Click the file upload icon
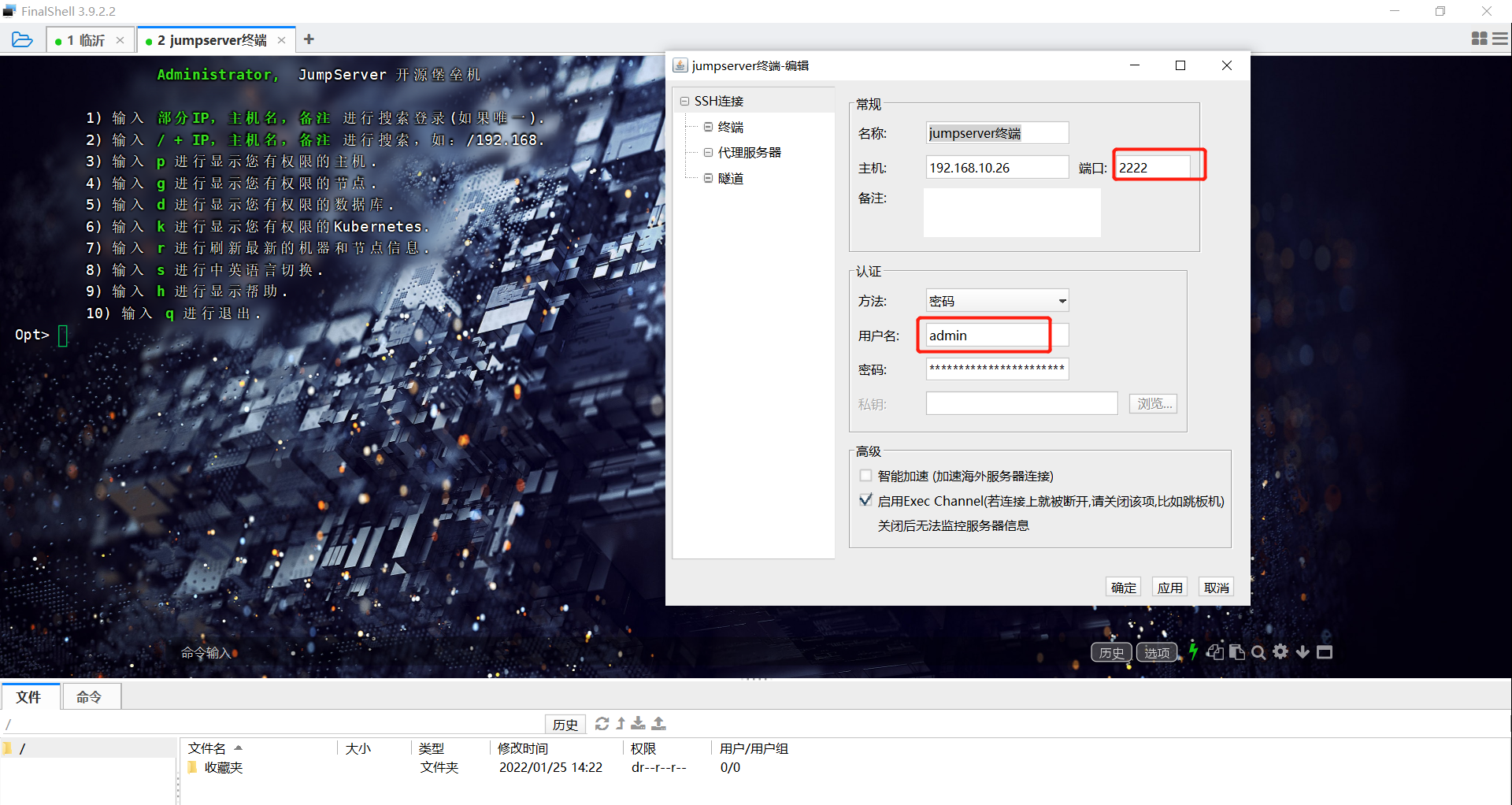 coord(659,723)
